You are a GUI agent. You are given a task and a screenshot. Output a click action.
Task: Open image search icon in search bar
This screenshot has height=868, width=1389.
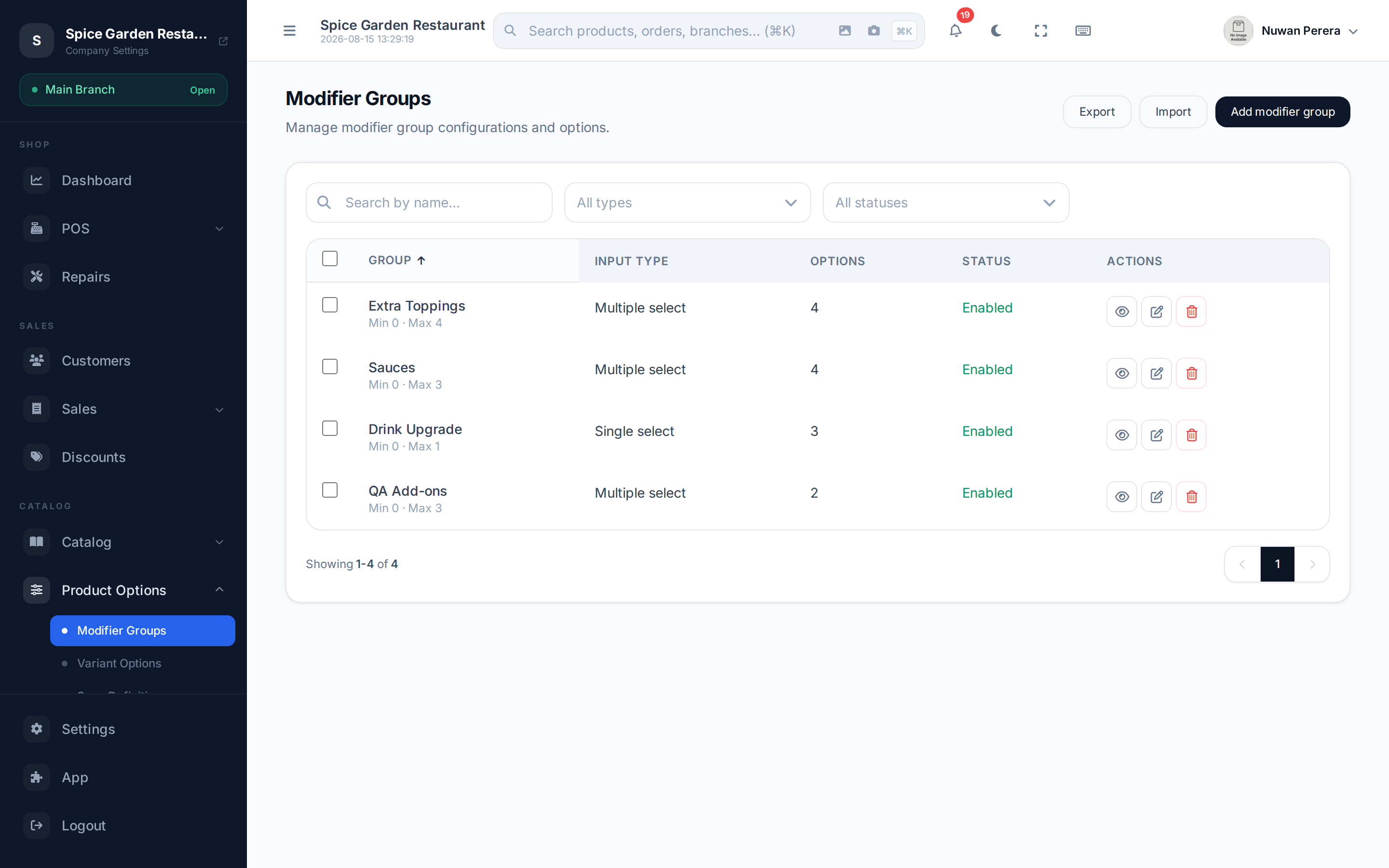click(x=844, y=31)
